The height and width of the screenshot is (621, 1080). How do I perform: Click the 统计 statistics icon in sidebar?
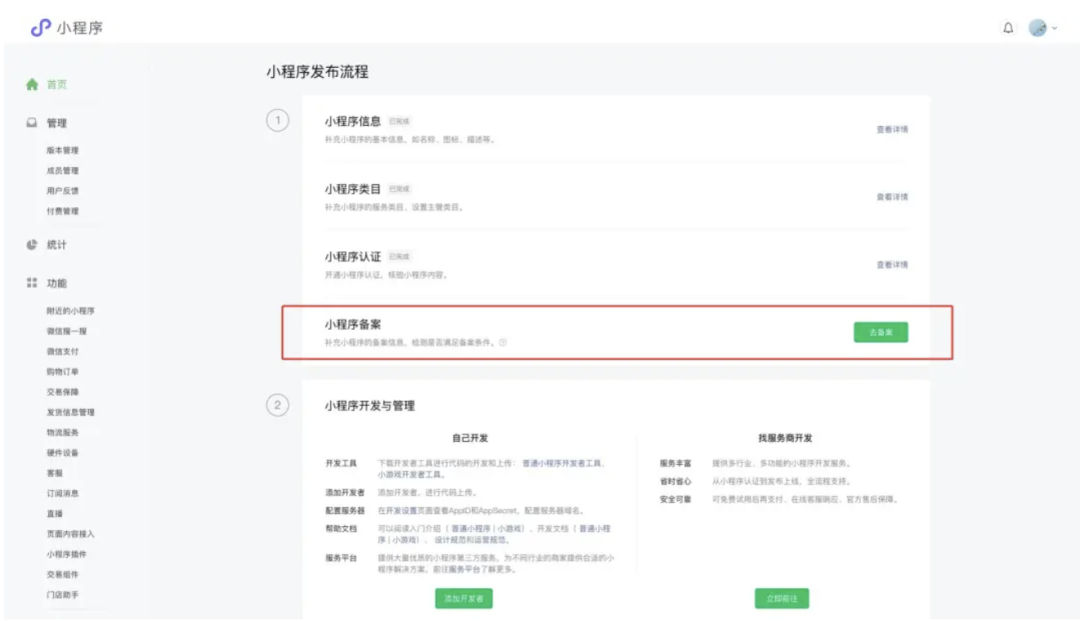pos(31,244)
